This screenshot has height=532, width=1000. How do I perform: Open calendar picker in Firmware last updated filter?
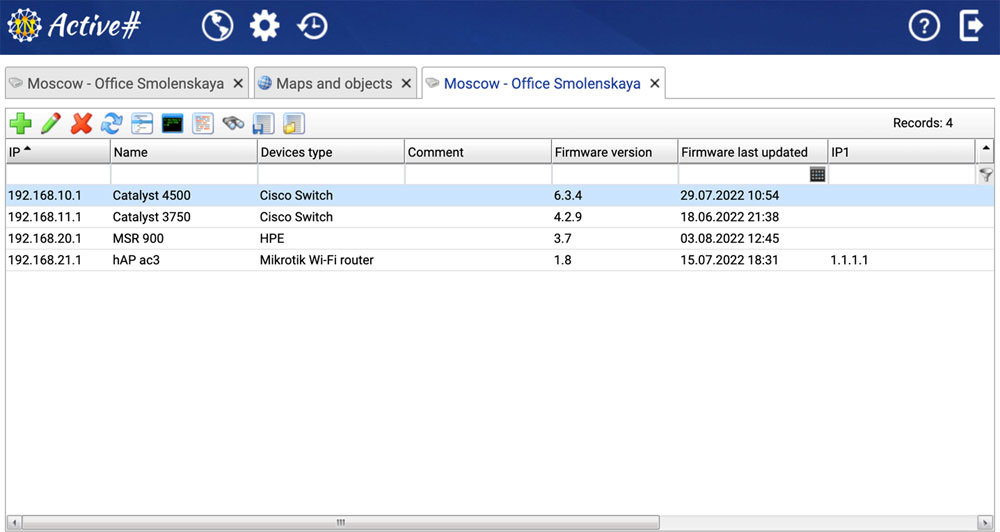(817, 174)
